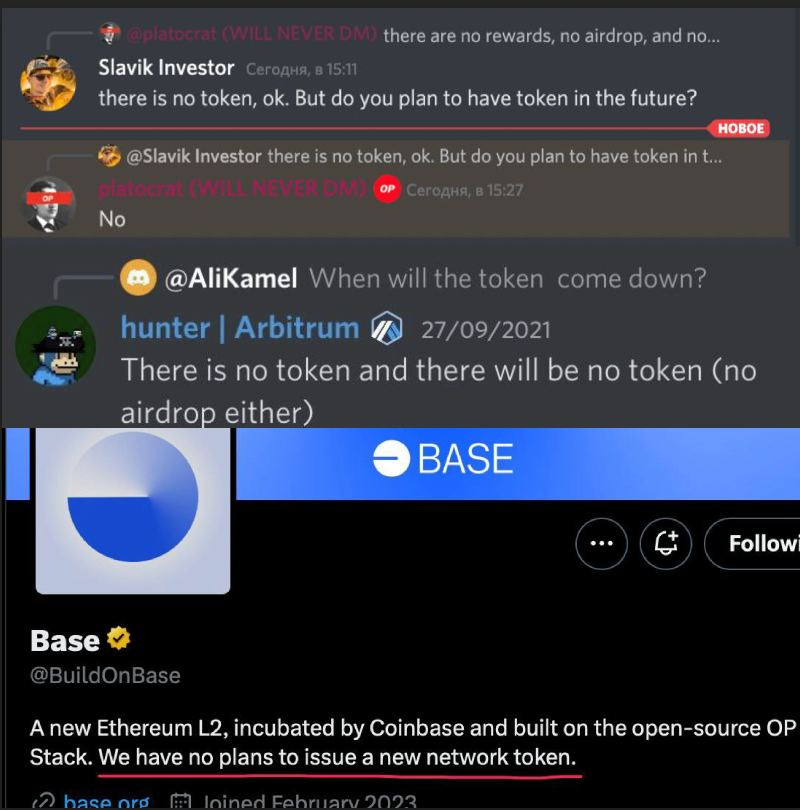
Task: Click the Base logo in the banner
Action: [443, 458]
